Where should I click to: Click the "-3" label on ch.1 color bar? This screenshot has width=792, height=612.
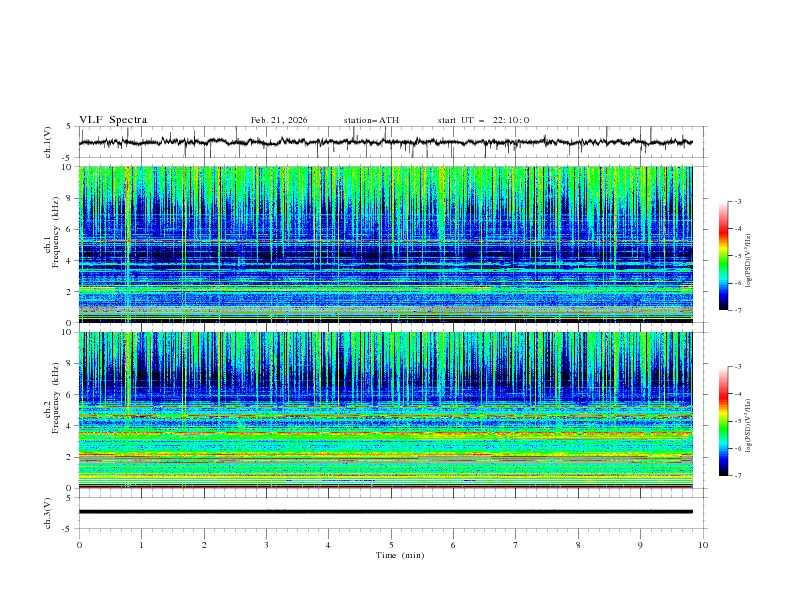[x=738, y=201]
